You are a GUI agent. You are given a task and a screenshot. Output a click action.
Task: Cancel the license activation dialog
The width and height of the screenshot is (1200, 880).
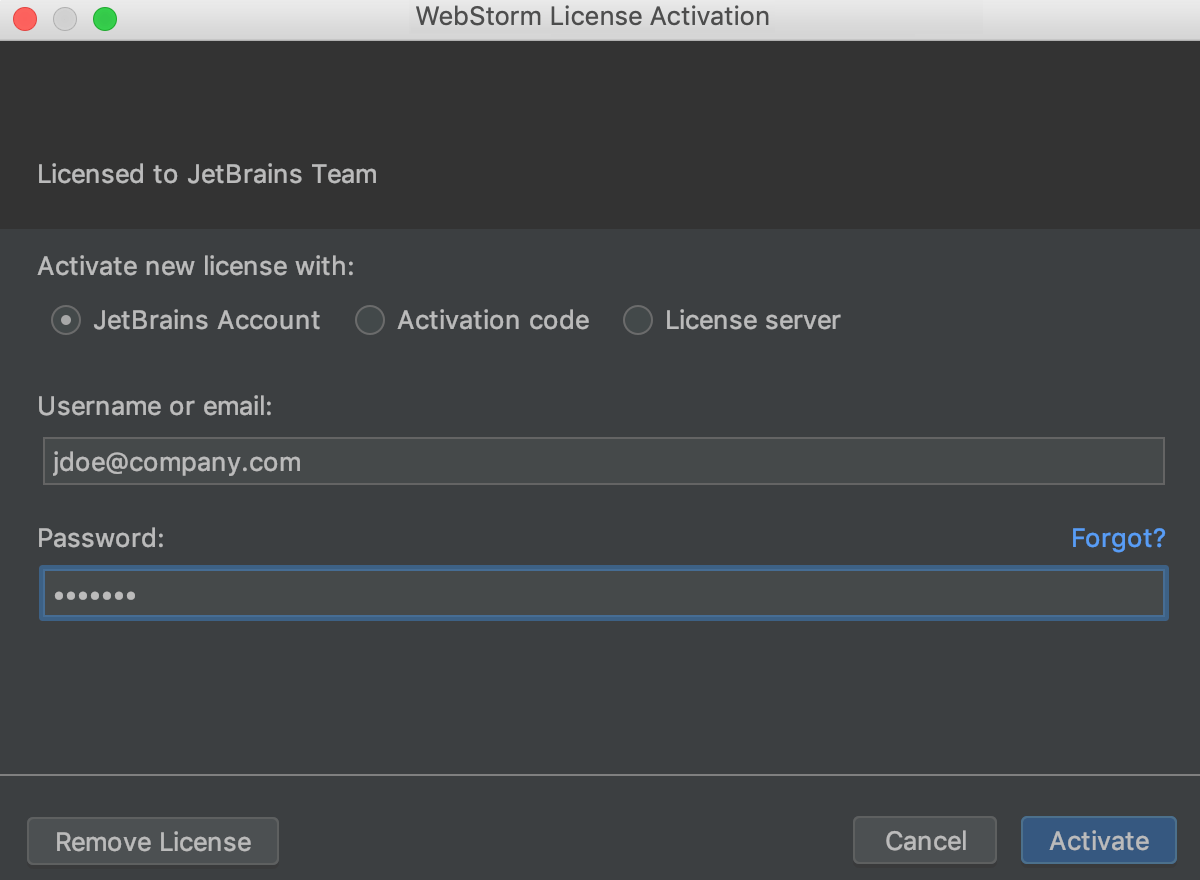click(925, 841)
